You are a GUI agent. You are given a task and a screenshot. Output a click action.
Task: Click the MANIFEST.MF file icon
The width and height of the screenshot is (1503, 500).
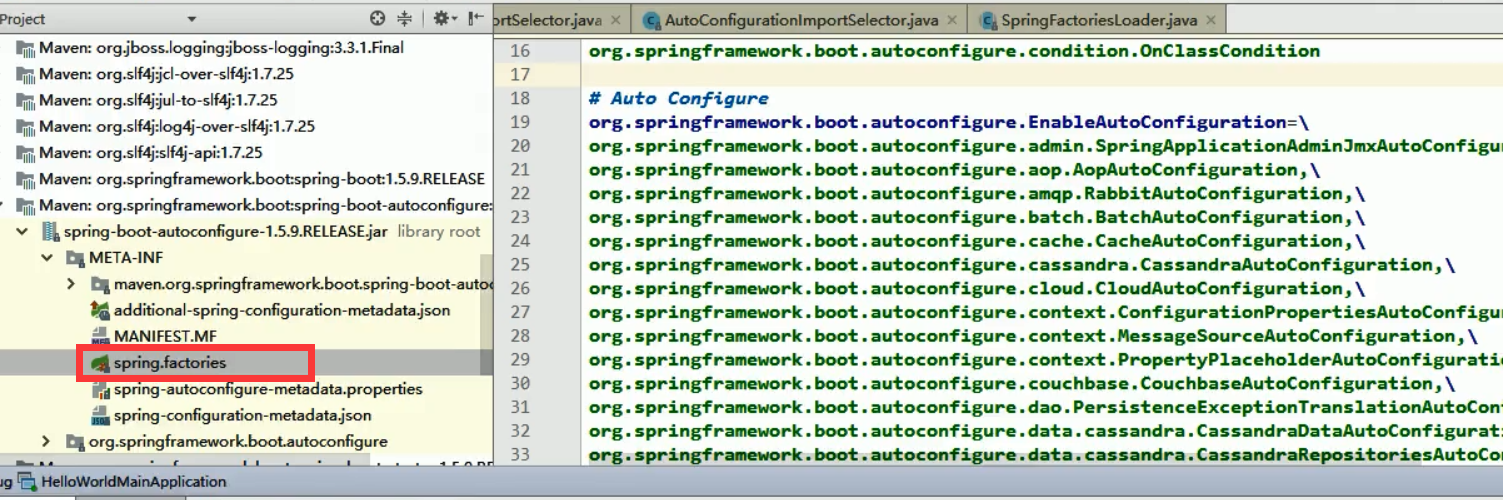(x=100, y=336)
